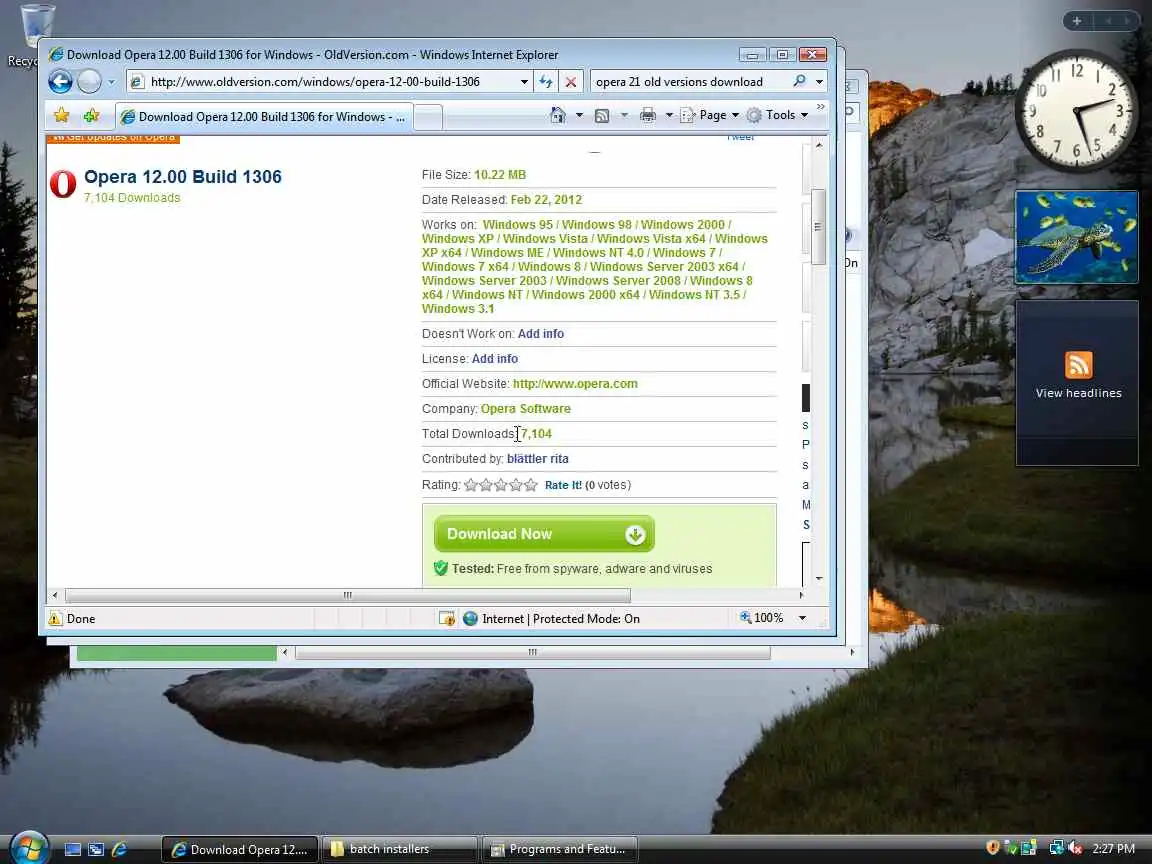
Task: Click the background window's horizontal scrollbar thumb
Action: tap(533, 652)
